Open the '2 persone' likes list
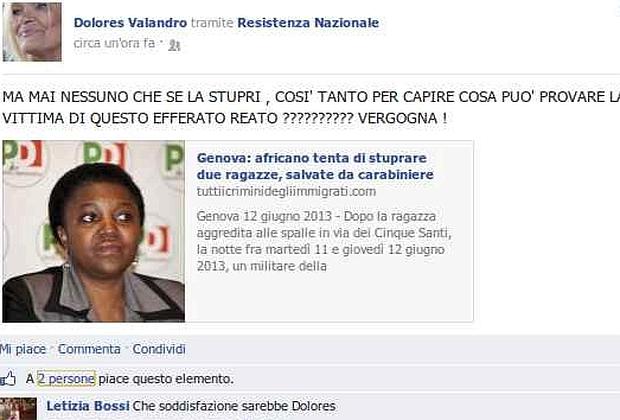The width and height of the screenshot is (620, 420). coord(66,379)
